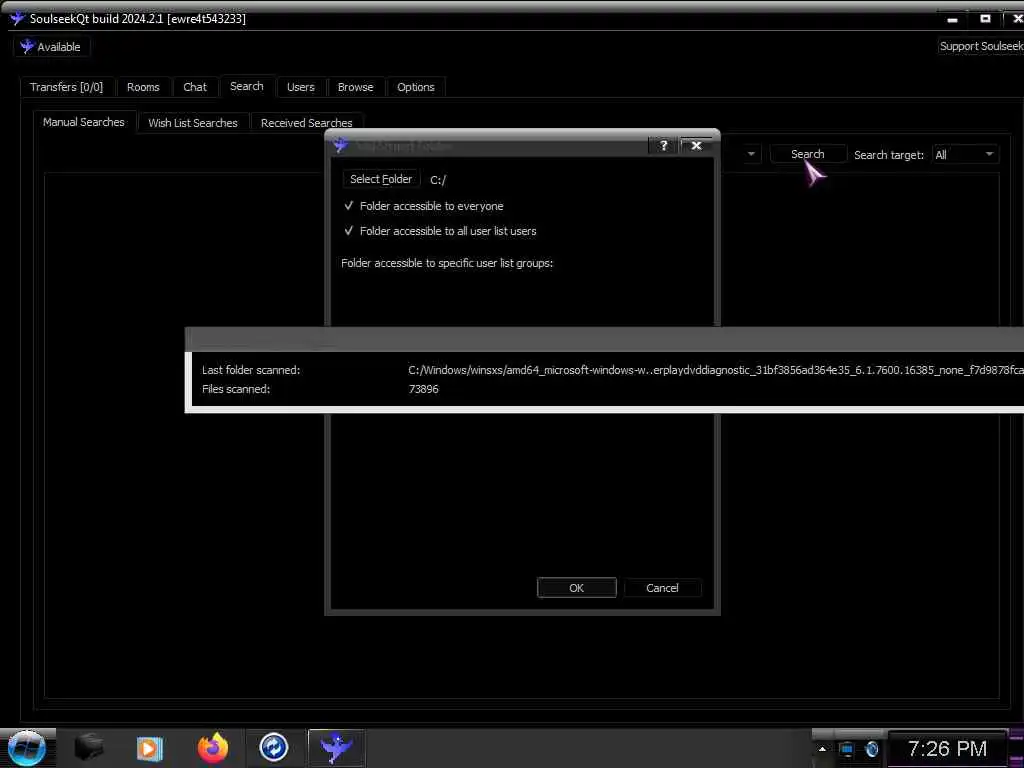Open the Search target dropdown

click(964, 155)
